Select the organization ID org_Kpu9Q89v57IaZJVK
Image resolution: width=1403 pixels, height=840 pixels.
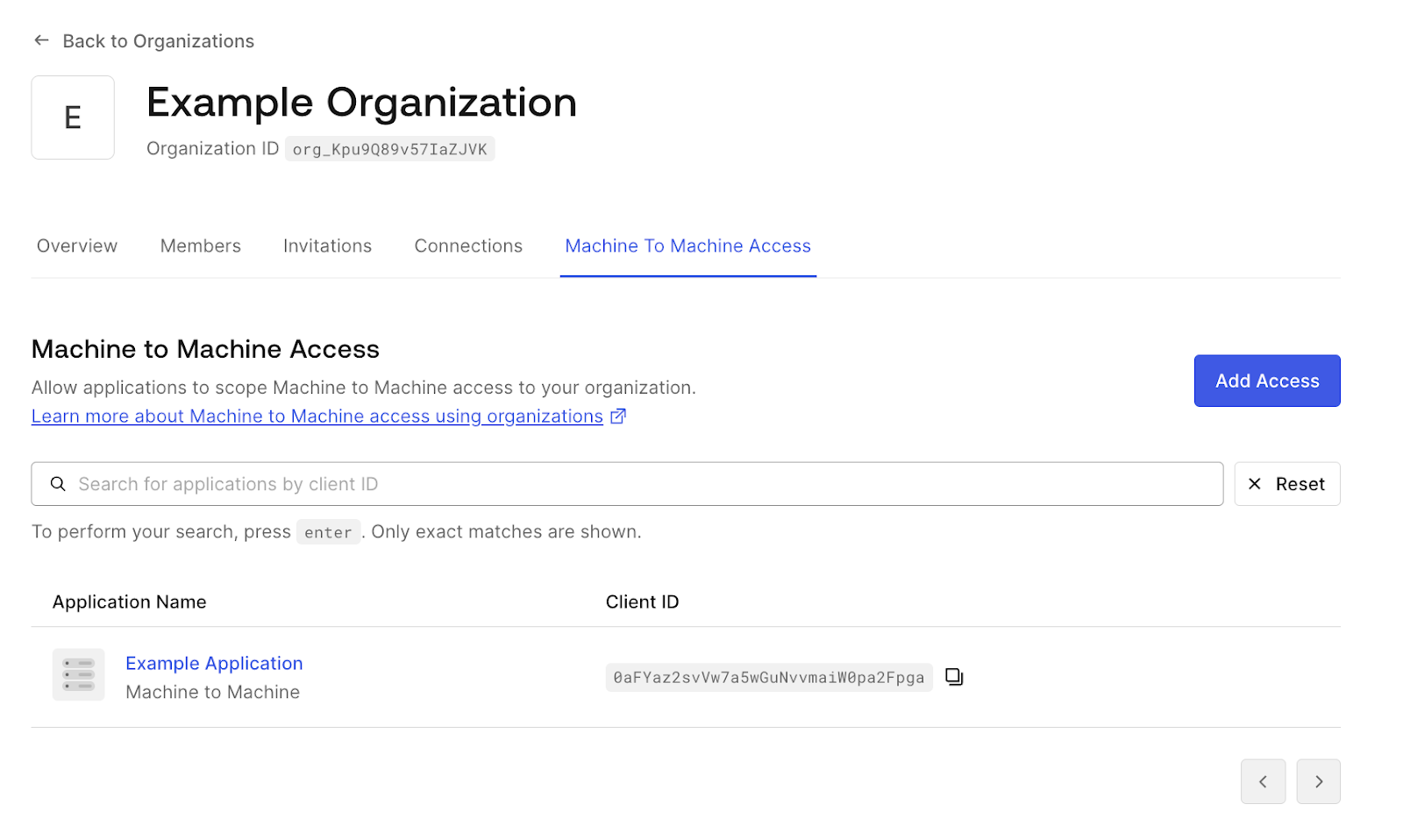389,149
